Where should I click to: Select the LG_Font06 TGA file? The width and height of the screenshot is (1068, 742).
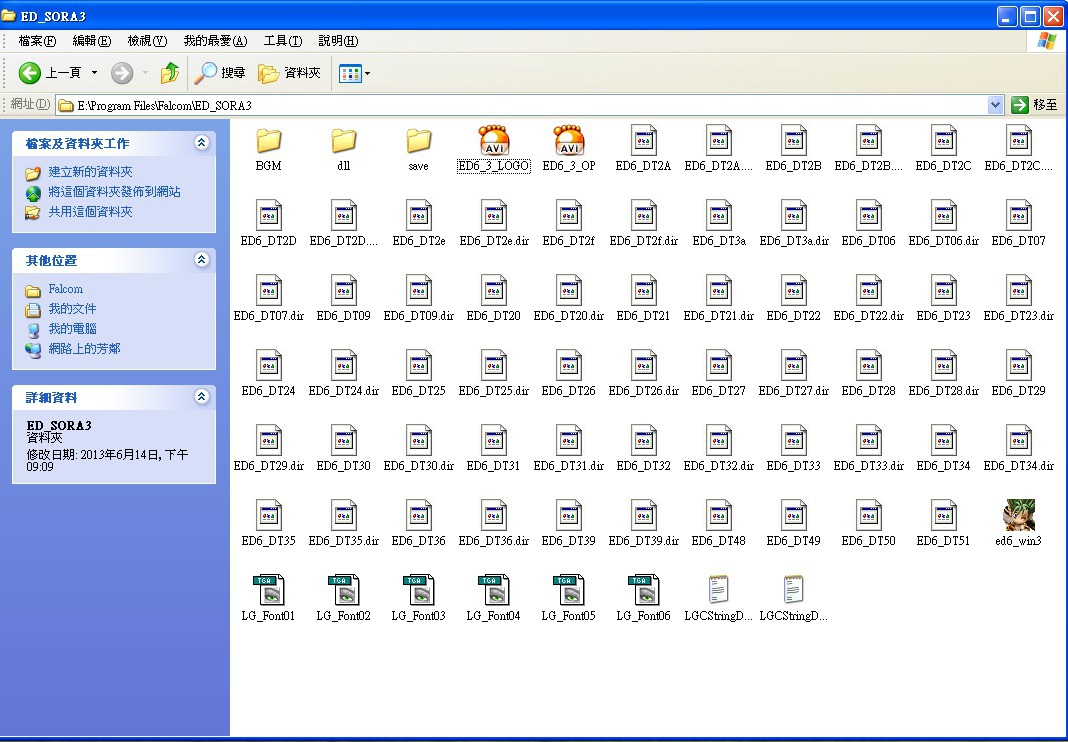coord(643,591)
